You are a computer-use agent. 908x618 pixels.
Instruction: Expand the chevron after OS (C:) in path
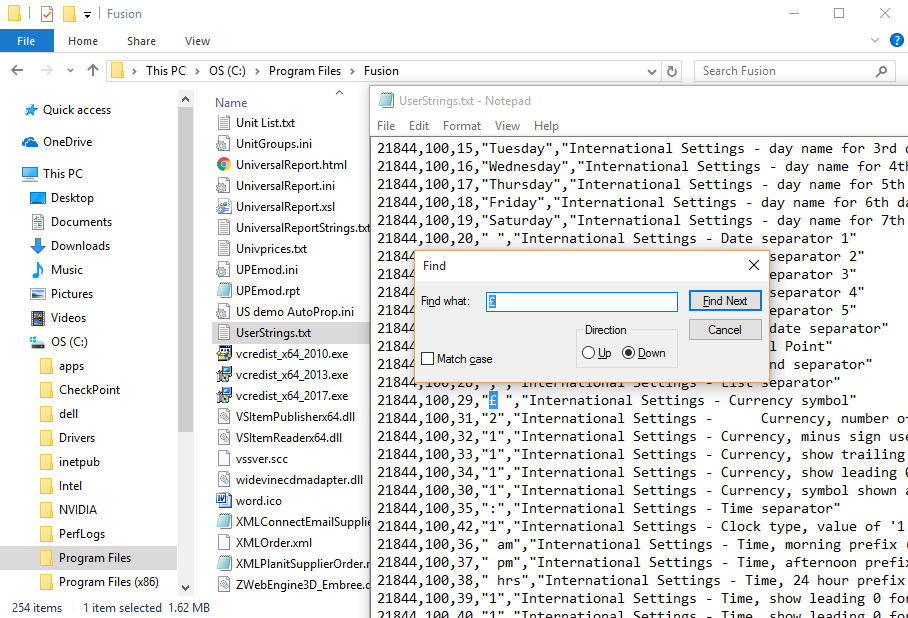[x=257, y=71]
